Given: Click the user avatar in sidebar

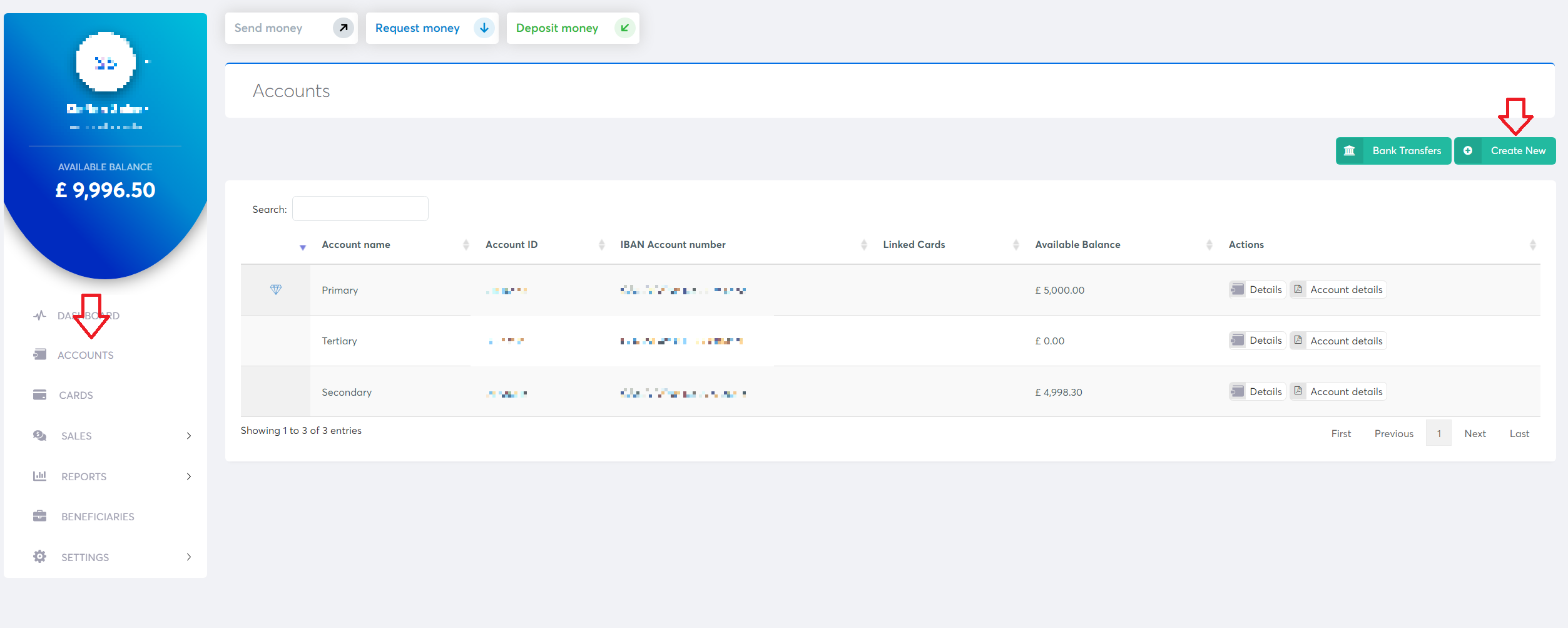Looking at the screenshot, I should [x=106, y=62].
